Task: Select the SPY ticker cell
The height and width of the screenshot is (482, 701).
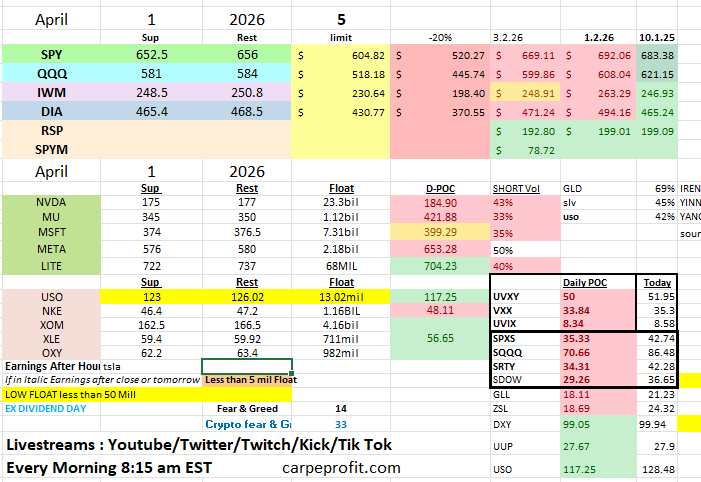Action: point(51,55)
